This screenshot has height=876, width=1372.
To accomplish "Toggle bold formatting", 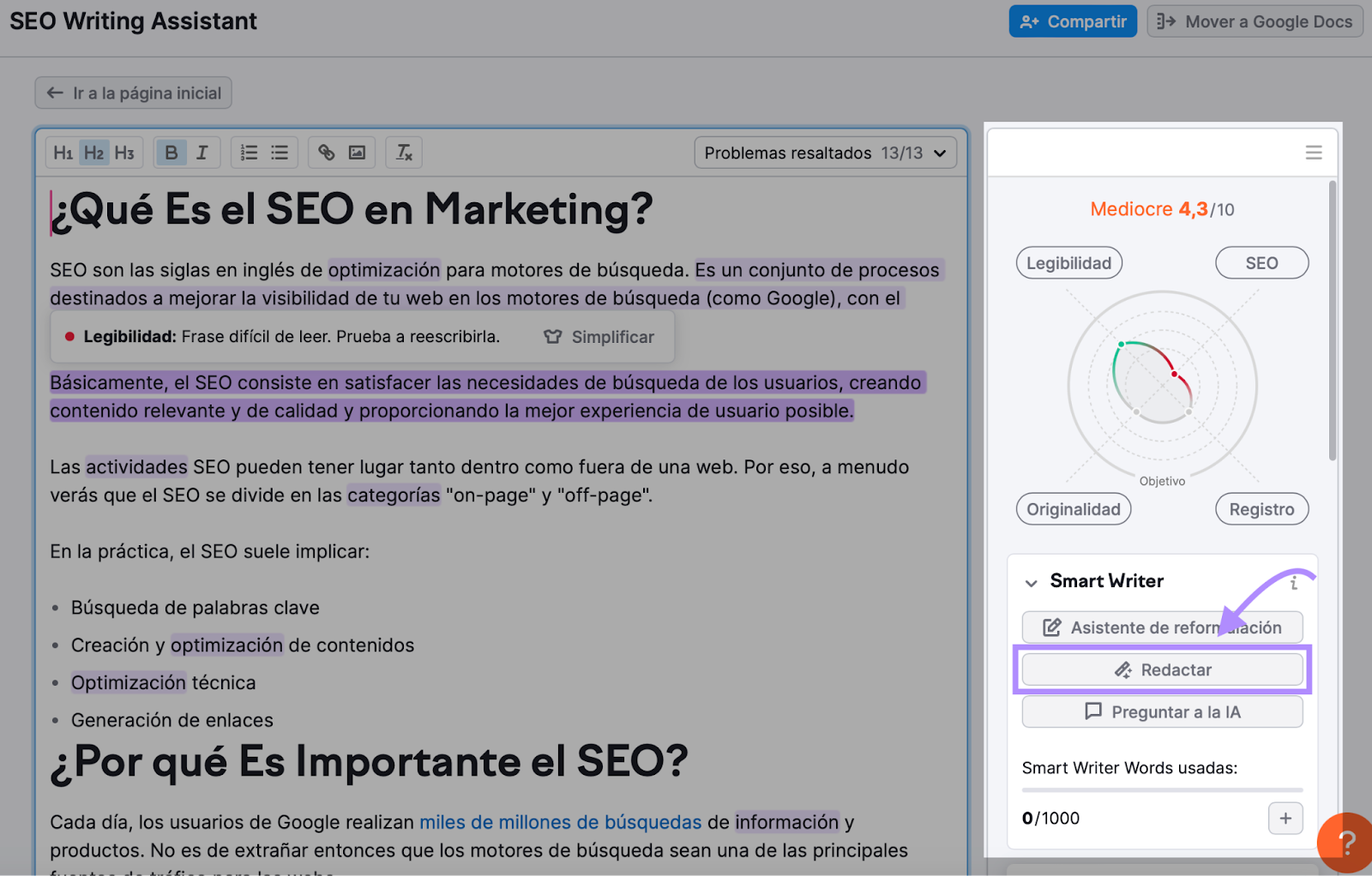I will click(171, 152).
